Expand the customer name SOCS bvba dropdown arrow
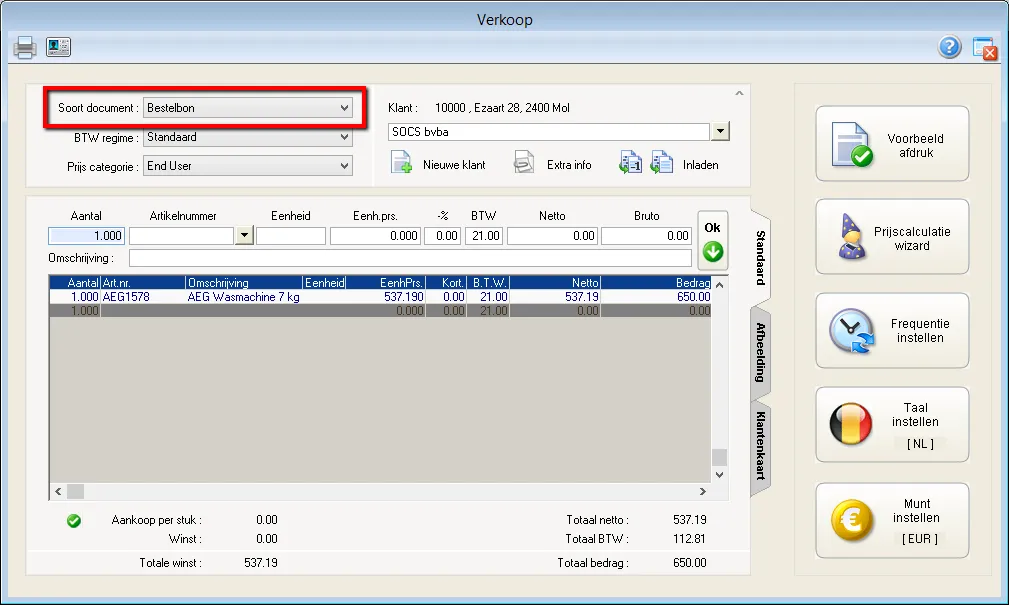The width and height of the screenshot is (1009, 605). [x=720, y=132]
